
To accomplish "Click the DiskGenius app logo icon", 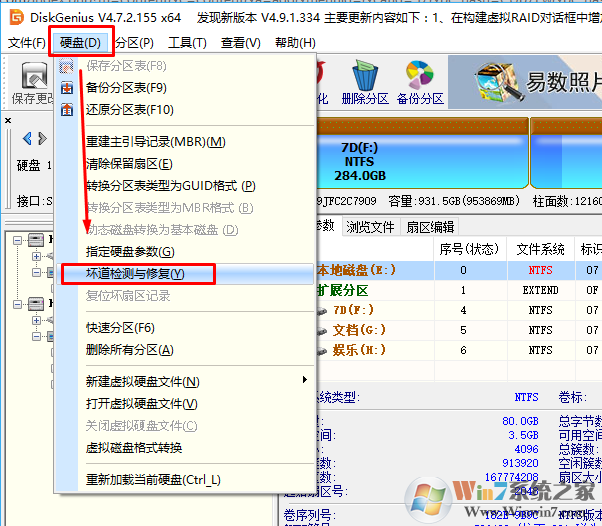I will coord(17,17).
